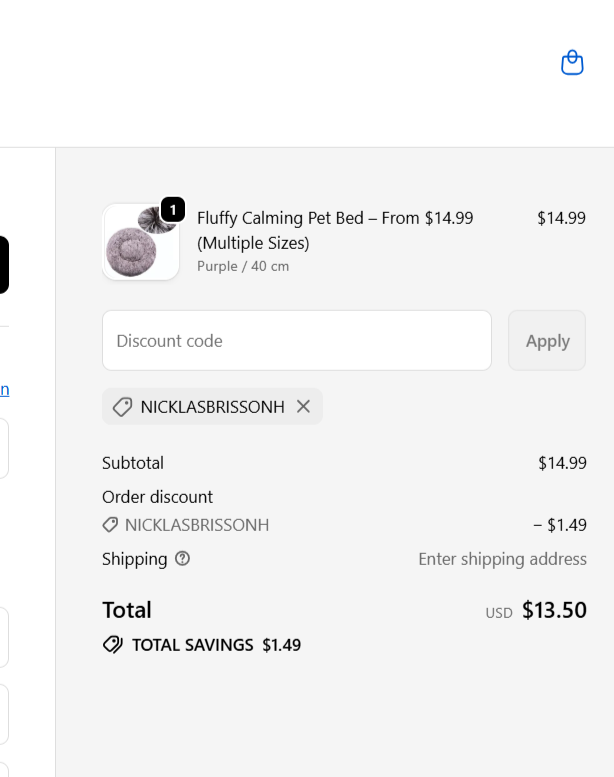This screenshot has width=614, height=777.
Task: Click the Order discount label
Action: [157, 497]
